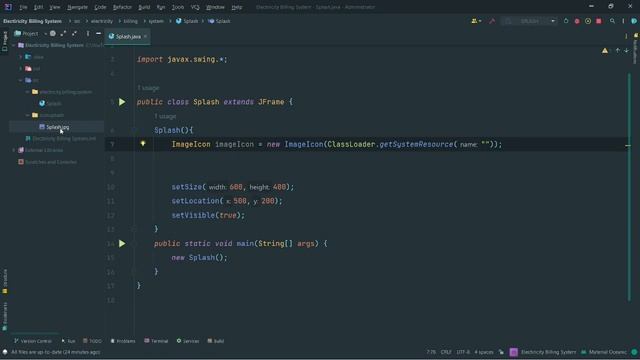
Task: Click the 'src' breadcrumb segment
Action: point(77,21)
